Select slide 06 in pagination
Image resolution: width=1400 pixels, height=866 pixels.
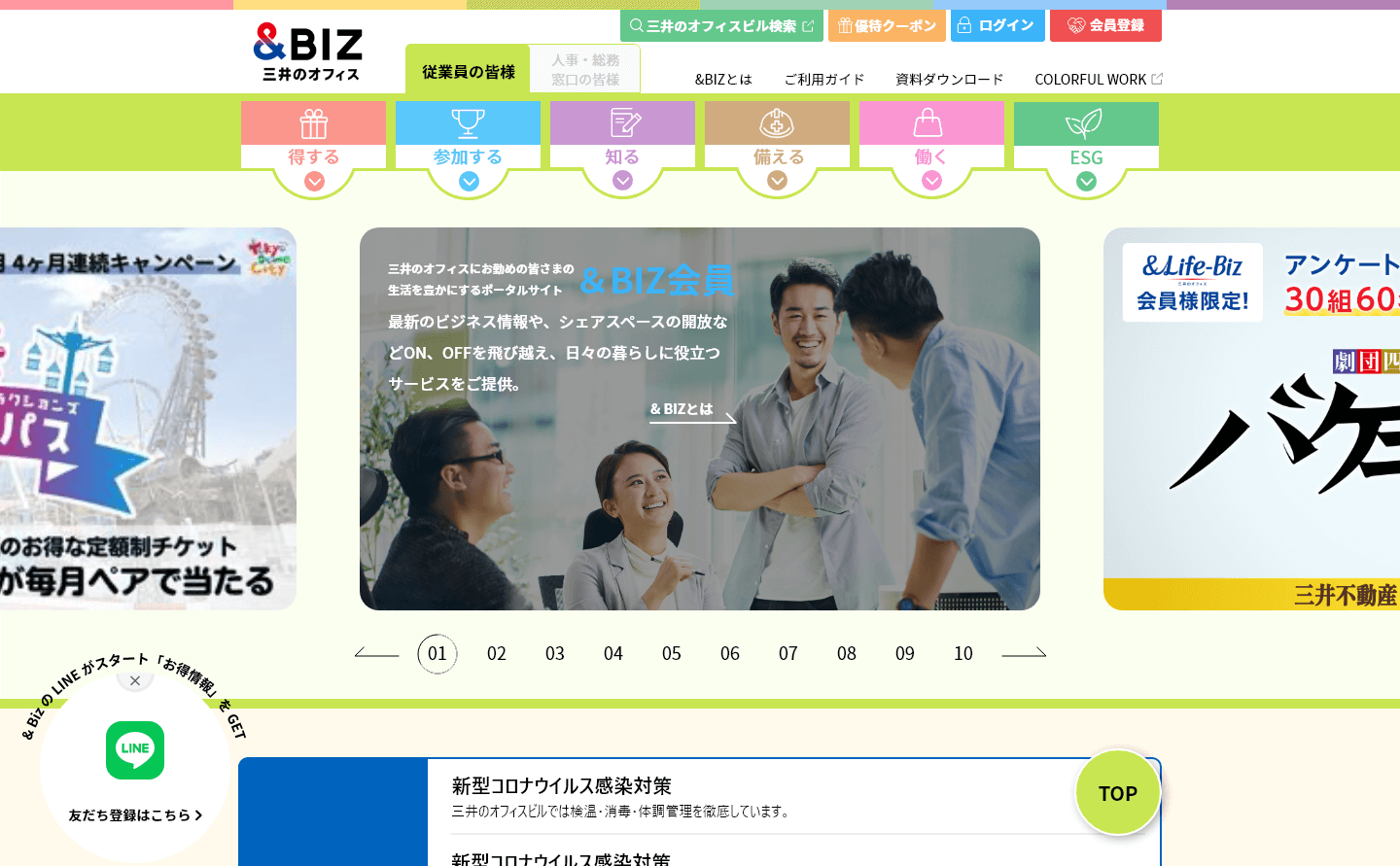point(730,654)
